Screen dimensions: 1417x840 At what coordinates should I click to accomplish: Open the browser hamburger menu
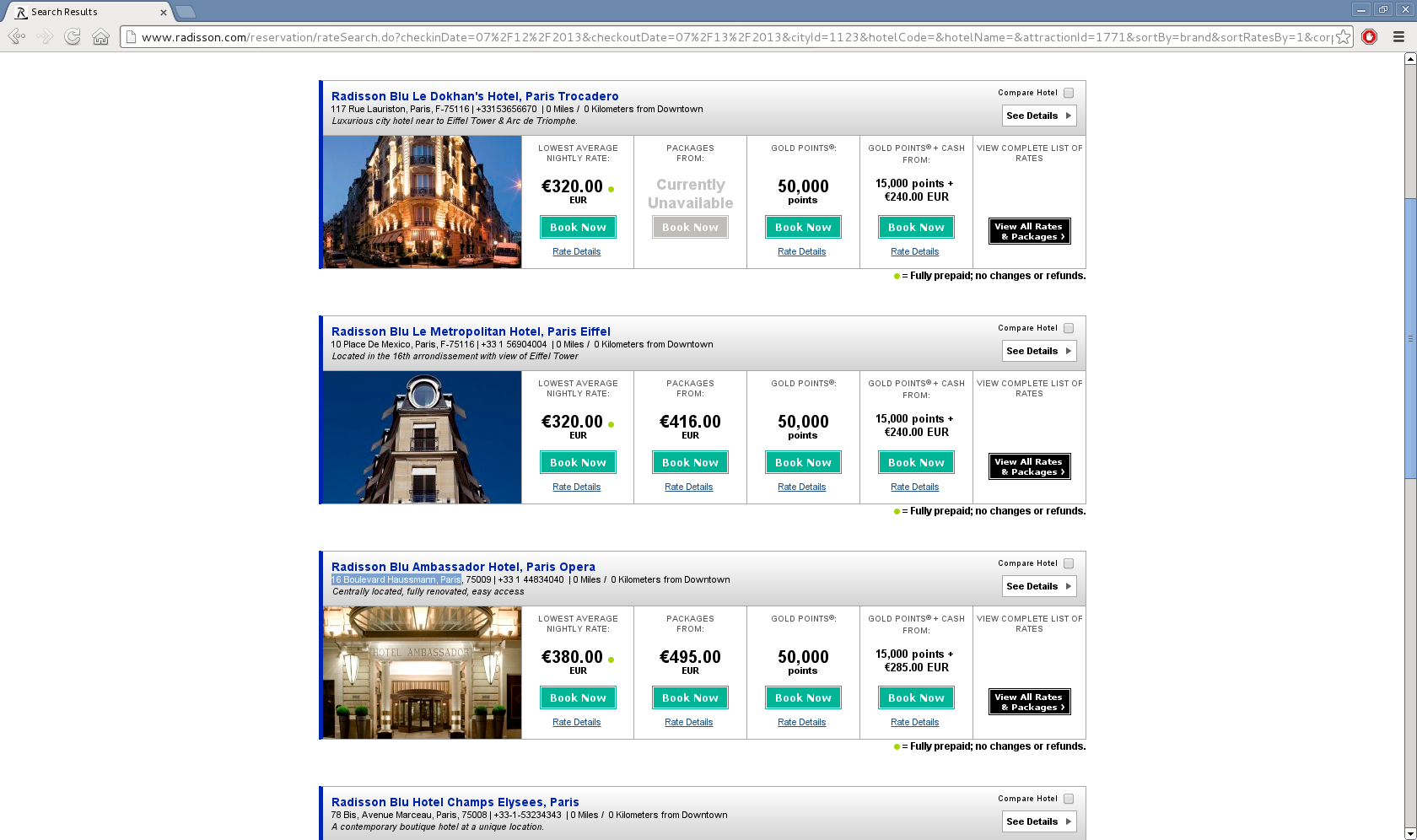tap(1398, 36)
